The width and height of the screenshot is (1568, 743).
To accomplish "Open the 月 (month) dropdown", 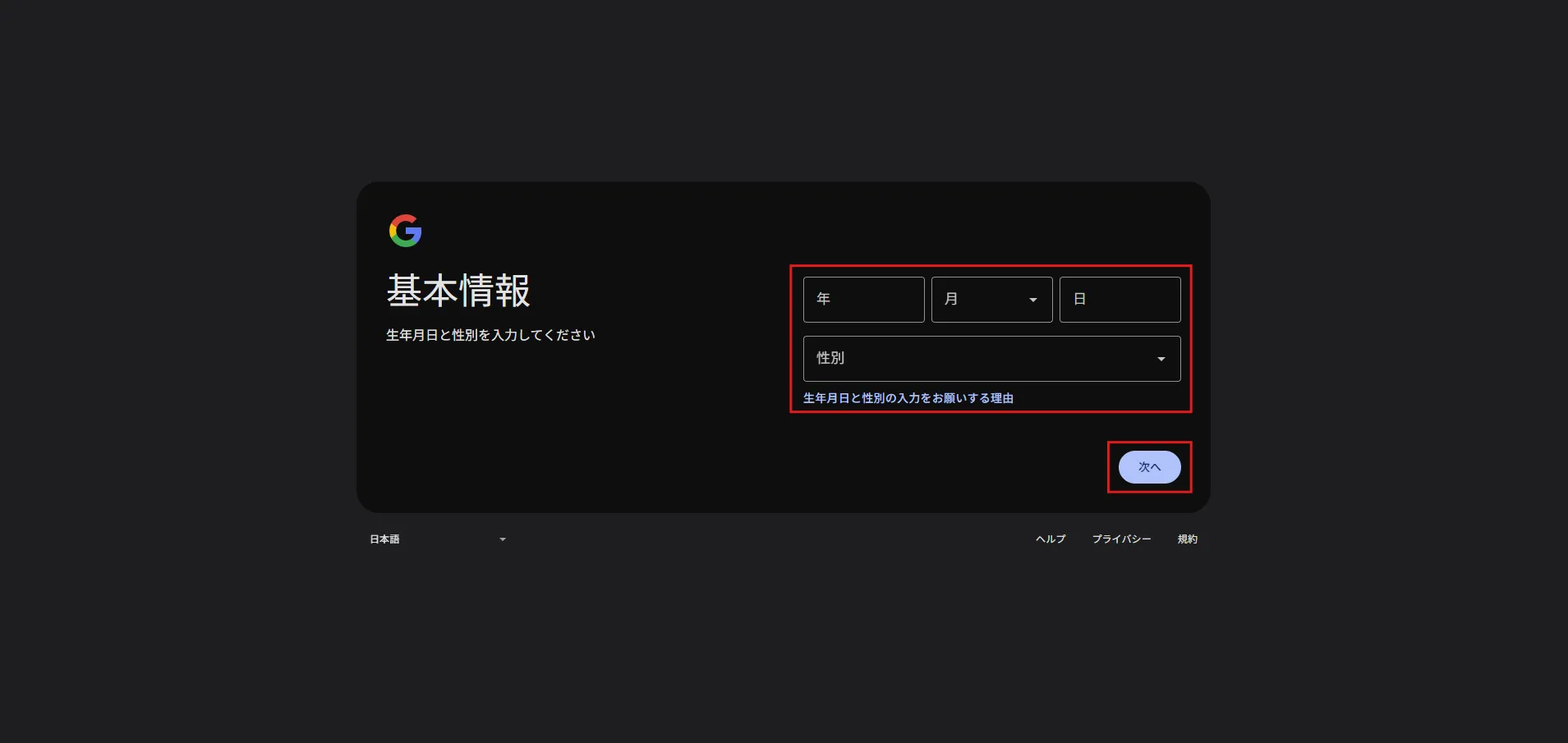I will (x=991, y=300).
